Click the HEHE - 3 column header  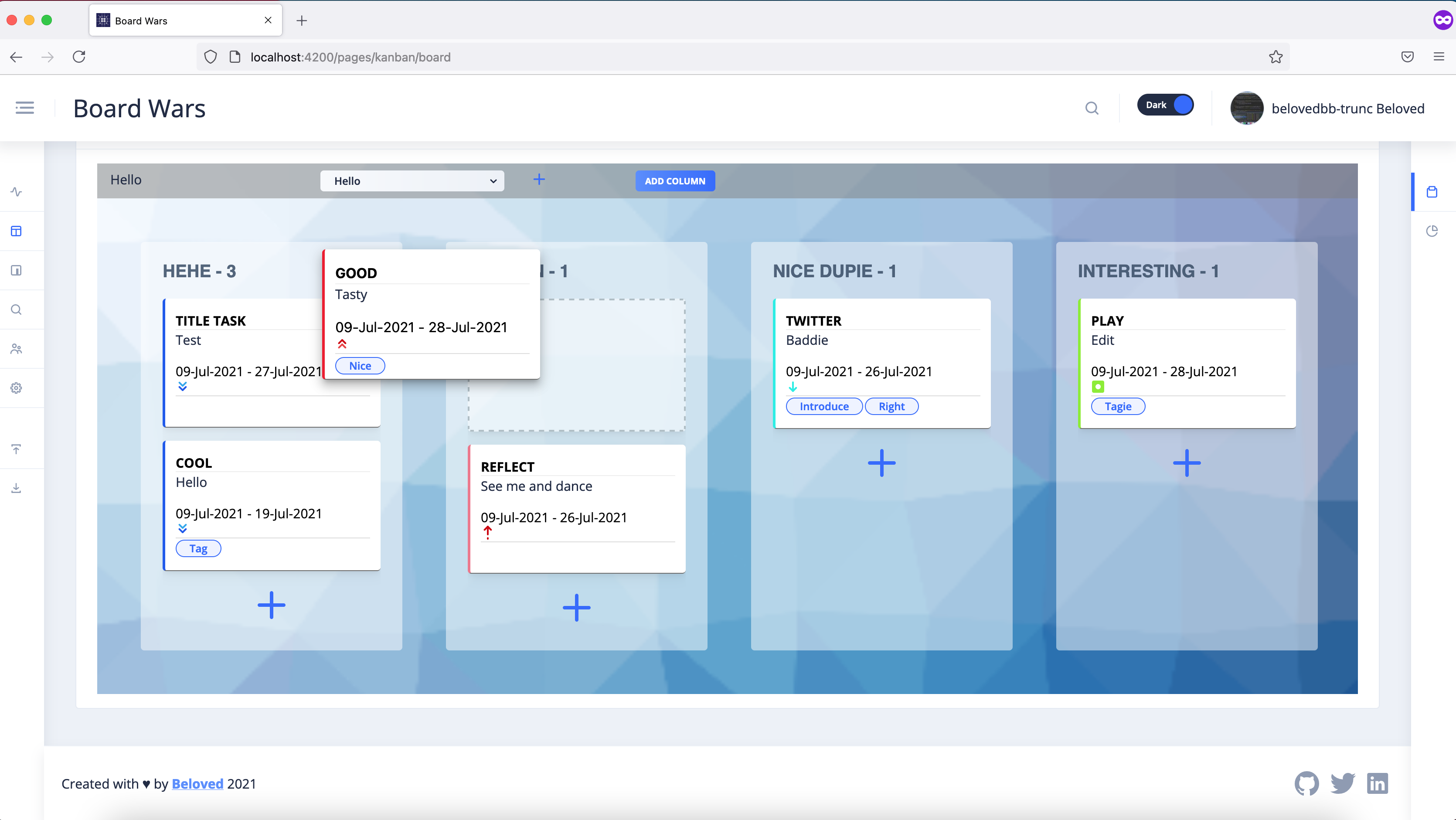pos(200,271)
